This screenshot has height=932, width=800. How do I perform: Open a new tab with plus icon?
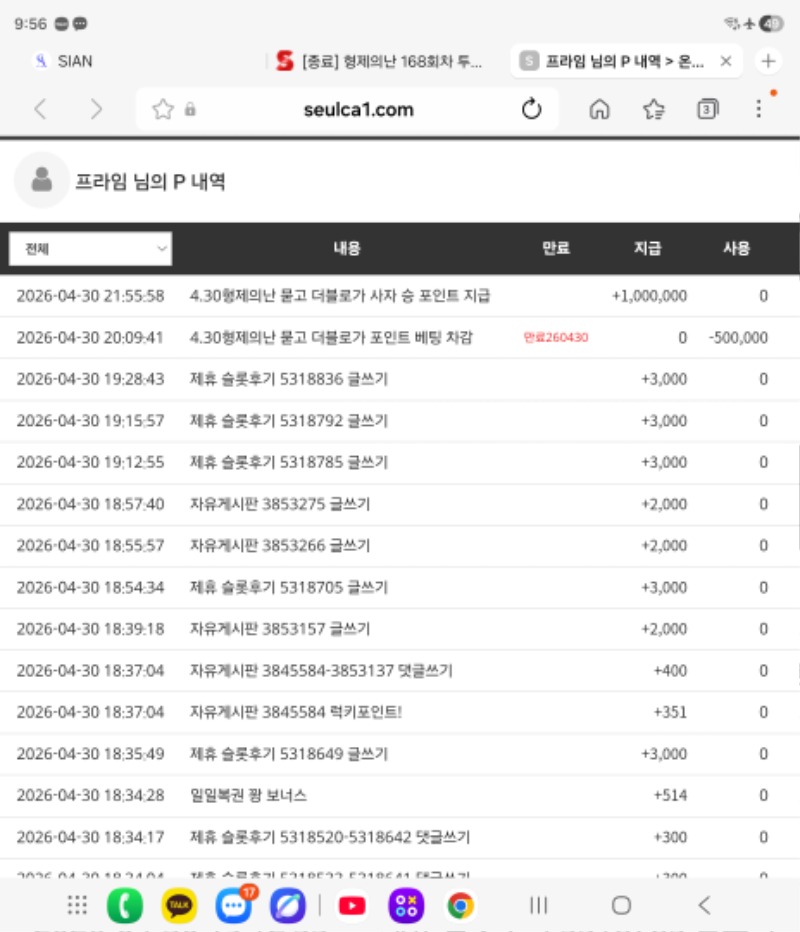tap(768, 61)
